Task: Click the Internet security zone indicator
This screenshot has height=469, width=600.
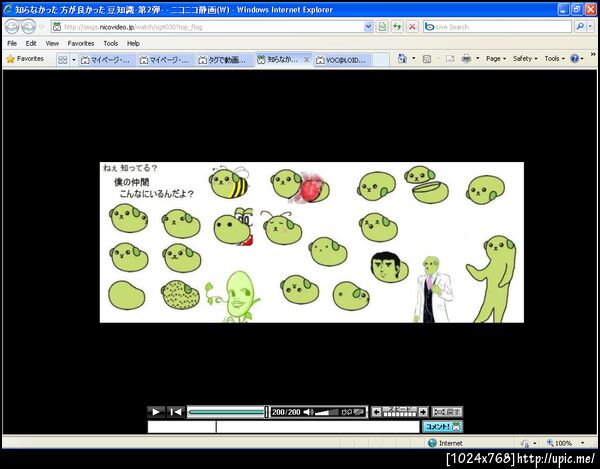Action: tap(445, 443)
